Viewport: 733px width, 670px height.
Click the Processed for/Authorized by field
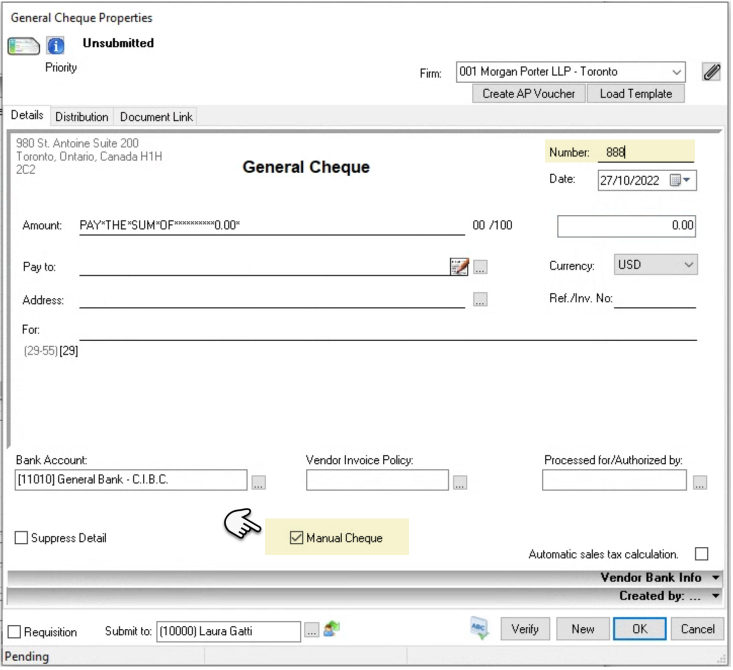614,480
